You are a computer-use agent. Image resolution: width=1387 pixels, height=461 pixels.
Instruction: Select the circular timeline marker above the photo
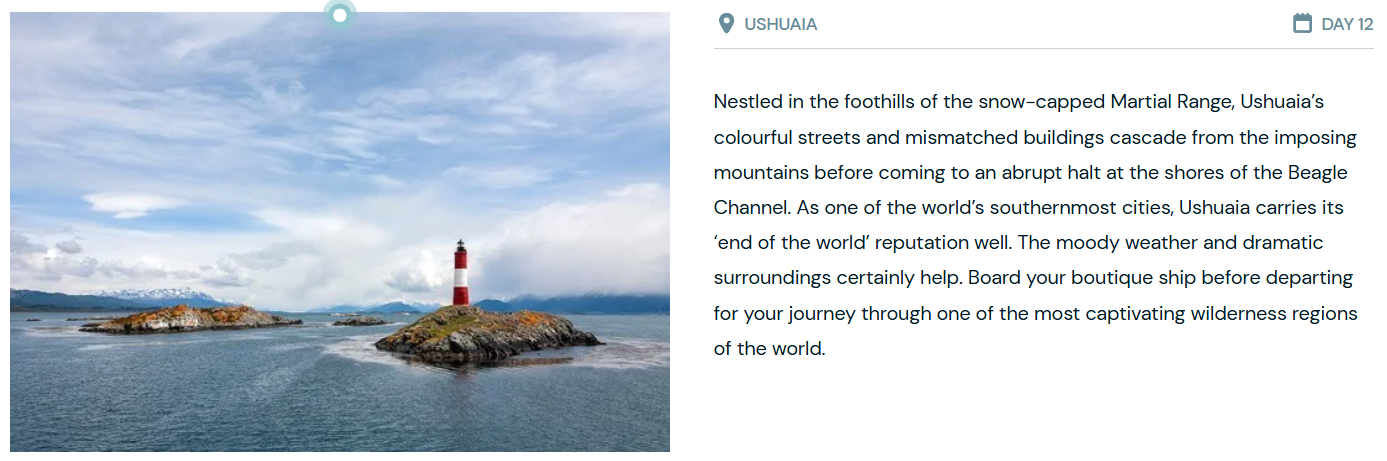coord(340,15)
